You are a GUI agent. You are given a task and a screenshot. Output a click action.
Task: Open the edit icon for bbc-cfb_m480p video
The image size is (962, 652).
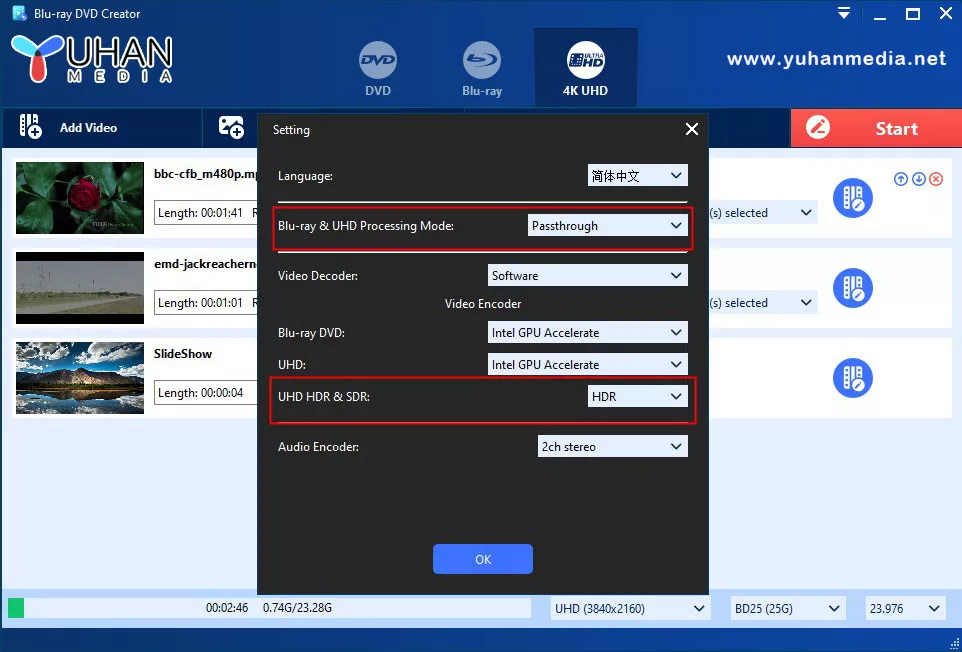coord(853,198)
